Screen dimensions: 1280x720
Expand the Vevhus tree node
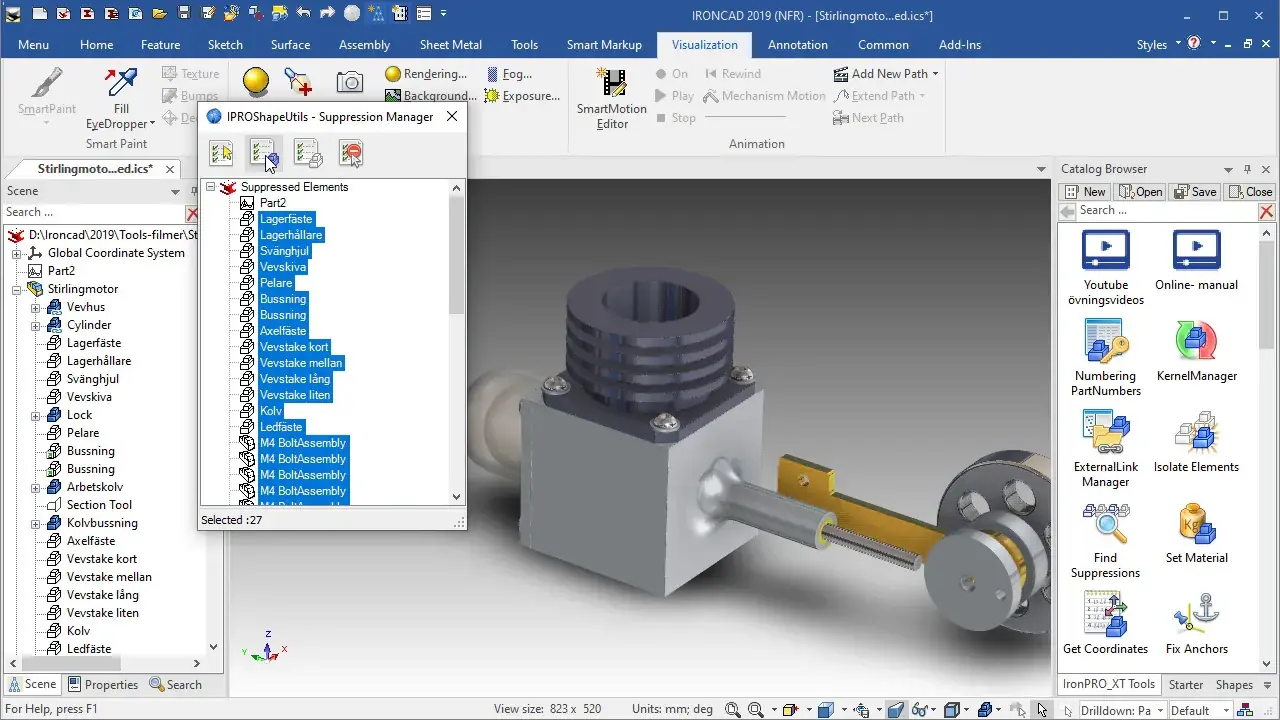click(x=36, y=307)
